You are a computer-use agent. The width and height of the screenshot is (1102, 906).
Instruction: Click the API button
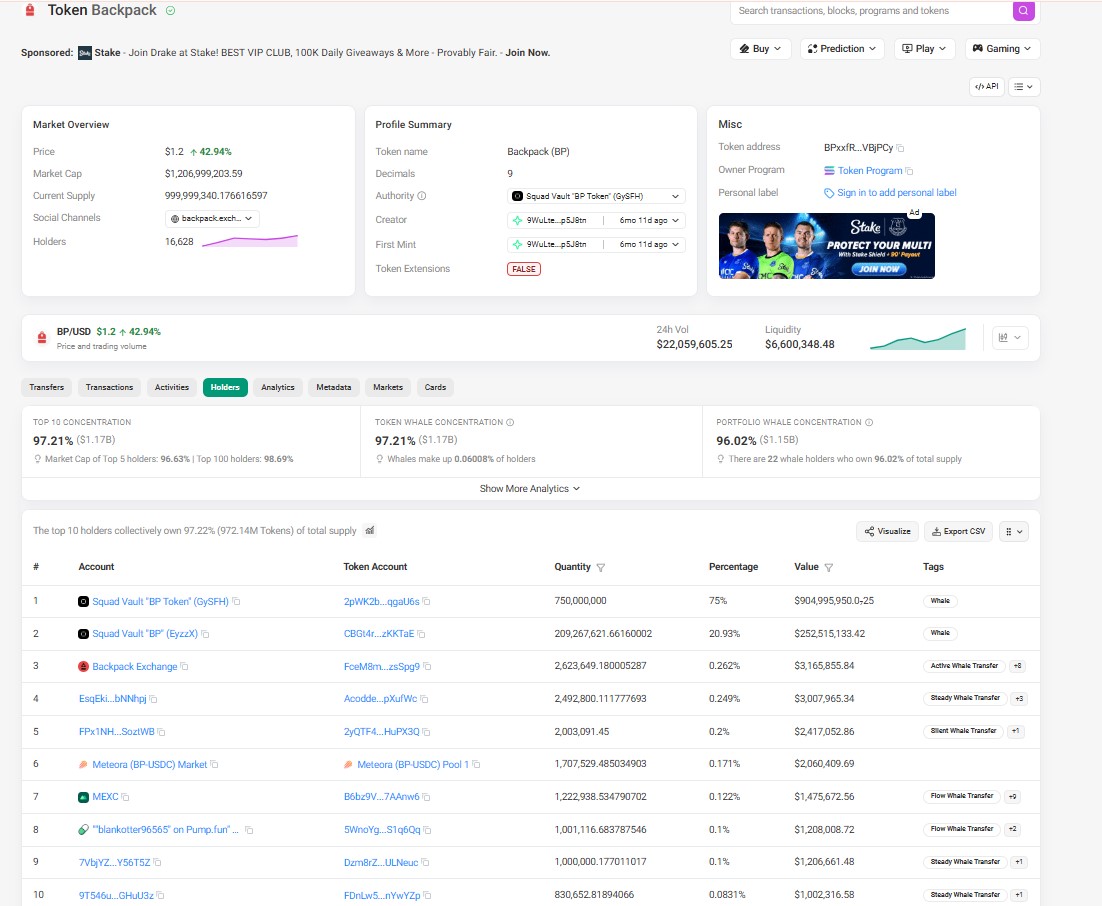point(987,86)
